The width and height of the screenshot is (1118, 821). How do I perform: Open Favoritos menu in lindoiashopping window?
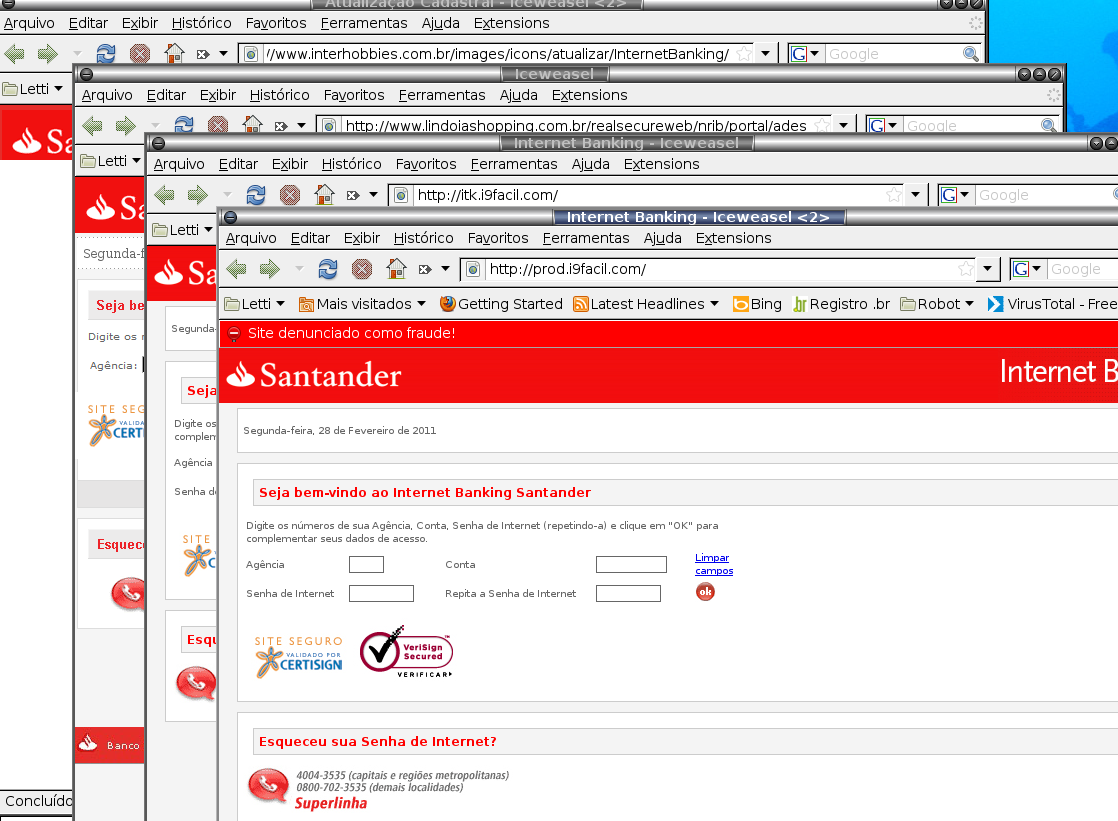tap(354, 95)
